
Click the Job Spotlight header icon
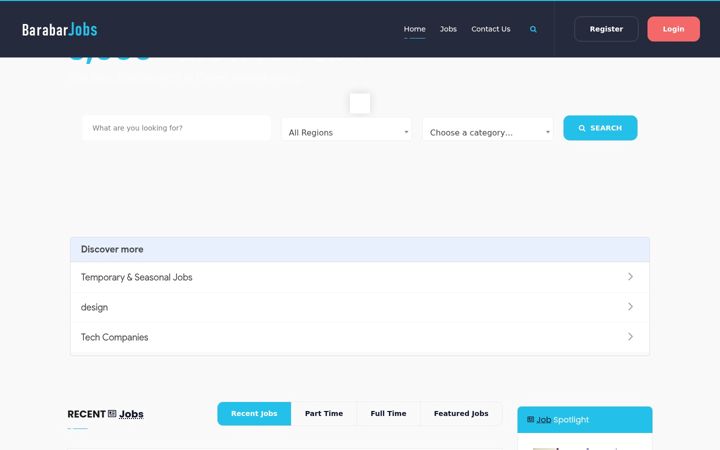pyautogui.click(x=530, y=419)
